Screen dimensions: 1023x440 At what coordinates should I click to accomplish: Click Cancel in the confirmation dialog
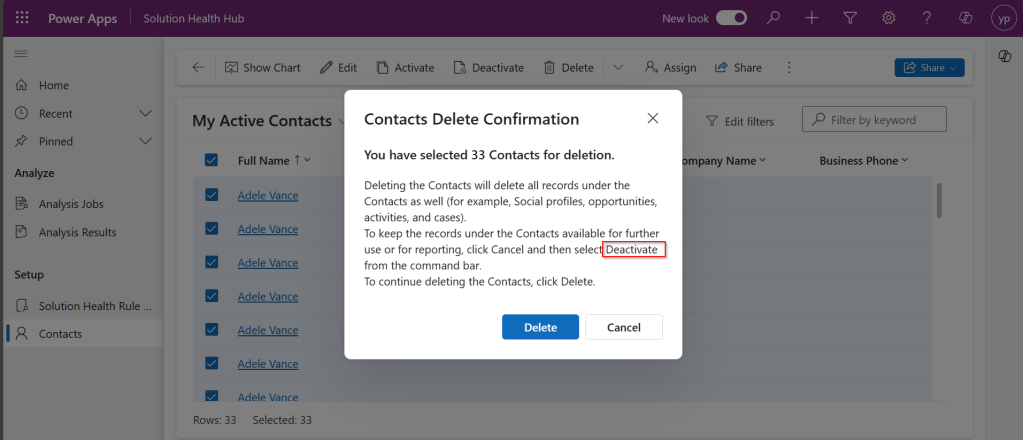tap(623, 327)
